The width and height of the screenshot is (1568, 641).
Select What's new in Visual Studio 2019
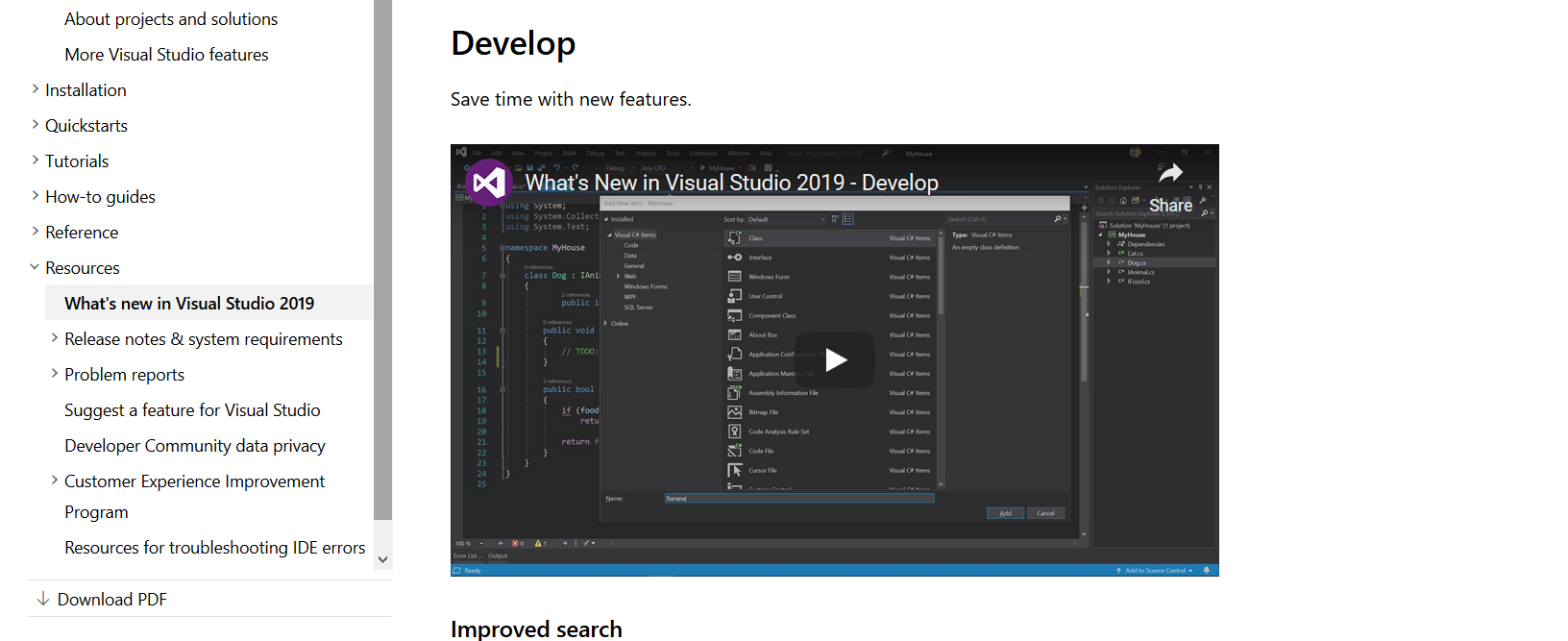point(208,303)
